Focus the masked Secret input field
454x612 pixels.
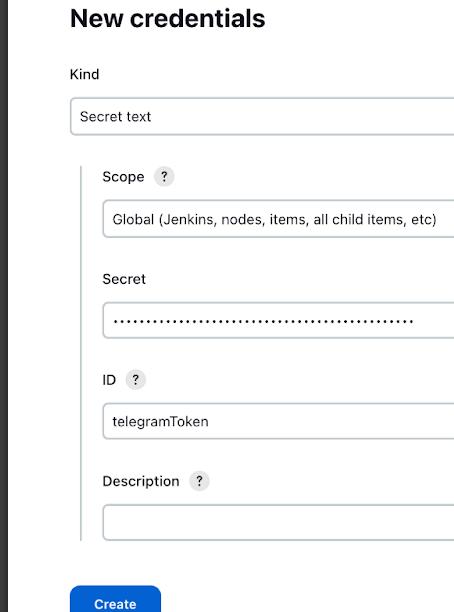pos(278,320)
